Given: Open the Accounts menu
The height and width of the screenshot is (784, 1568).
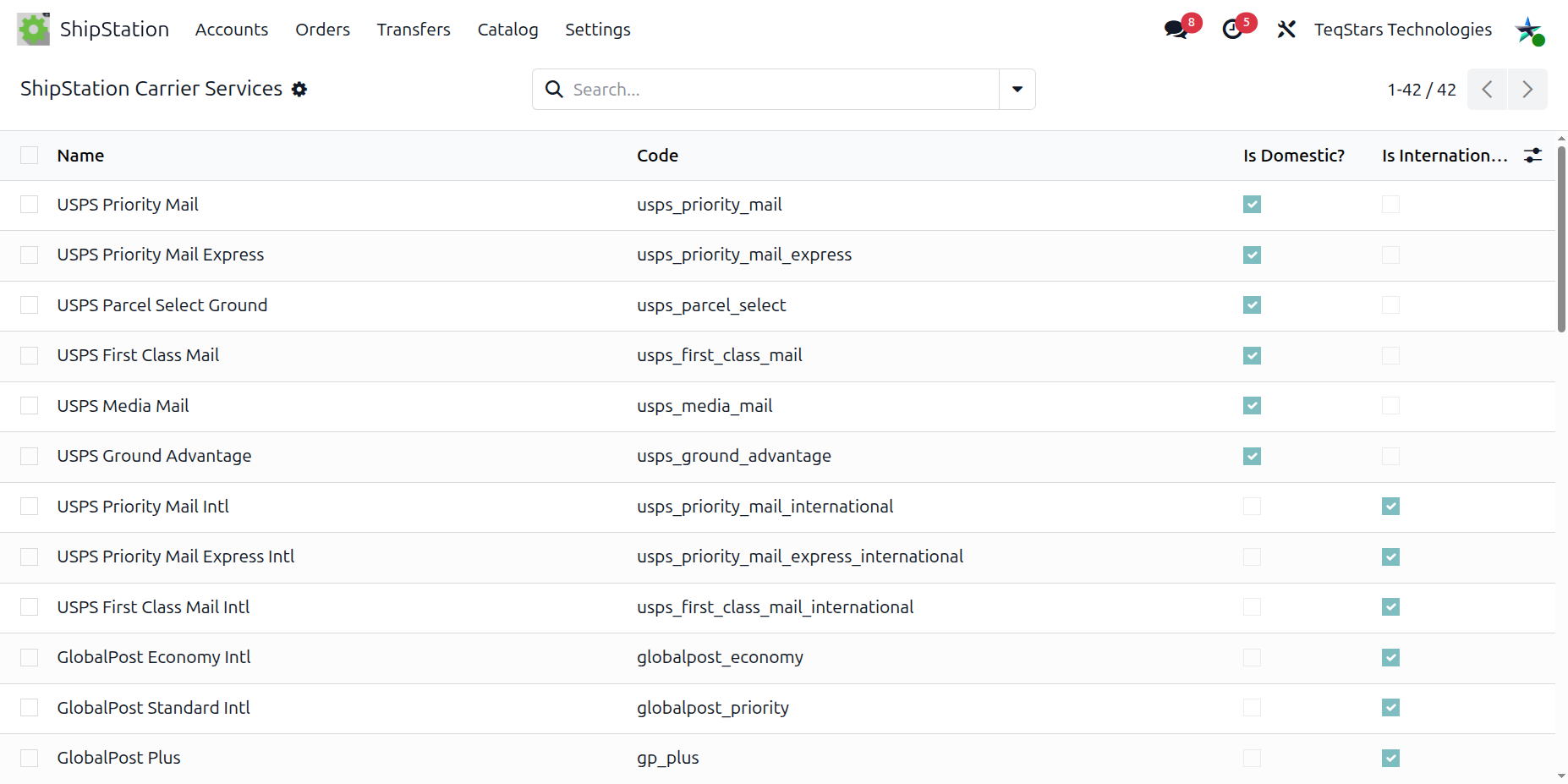Looking at the screenshot, I should tap(232, 30).
